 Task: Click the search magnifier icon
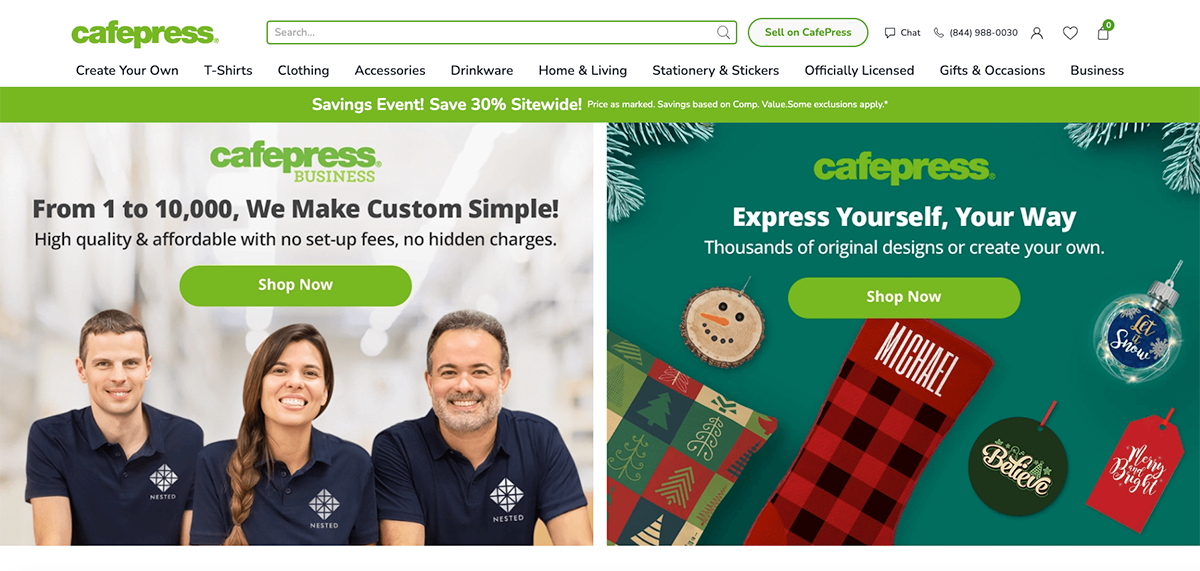pos(723,32)
